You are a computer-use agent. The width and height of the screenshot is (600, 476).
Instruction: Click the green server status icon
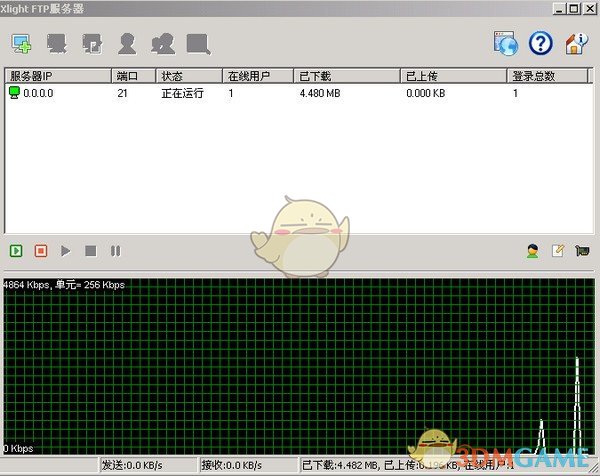pos(14,93)
